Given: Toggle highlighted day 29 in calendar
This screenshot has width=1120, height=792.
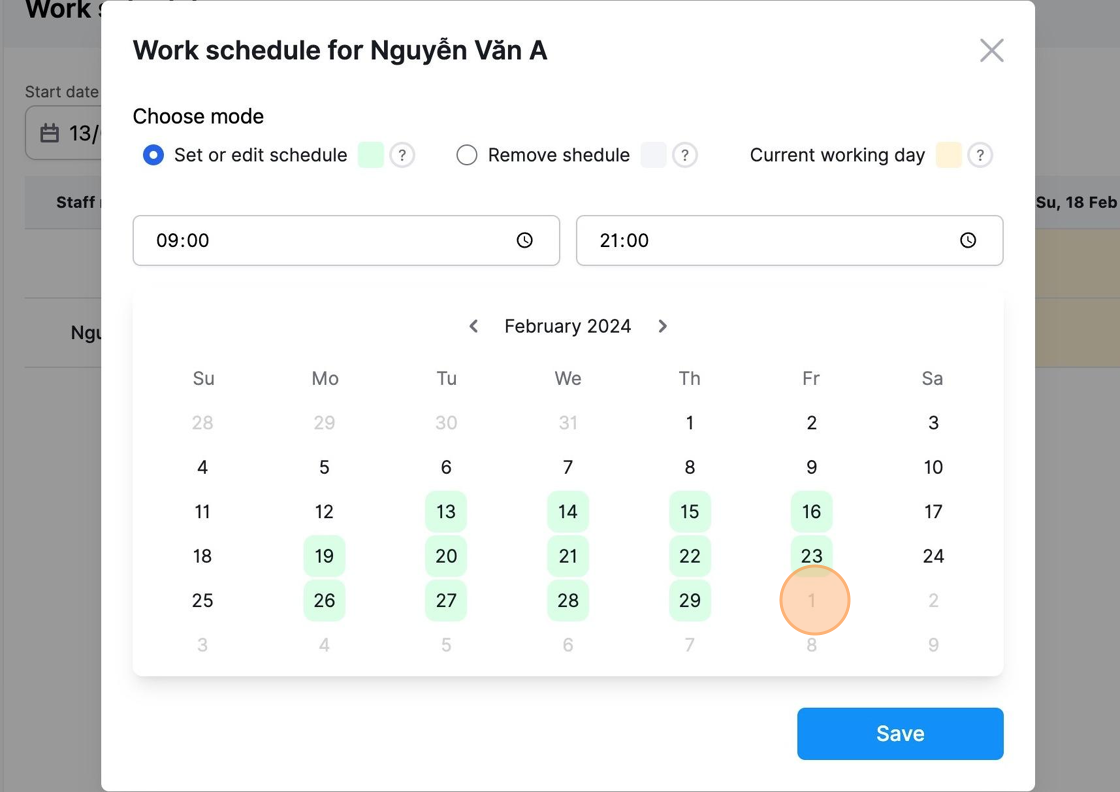Looking at the screenshot, I should click(689, 601).
